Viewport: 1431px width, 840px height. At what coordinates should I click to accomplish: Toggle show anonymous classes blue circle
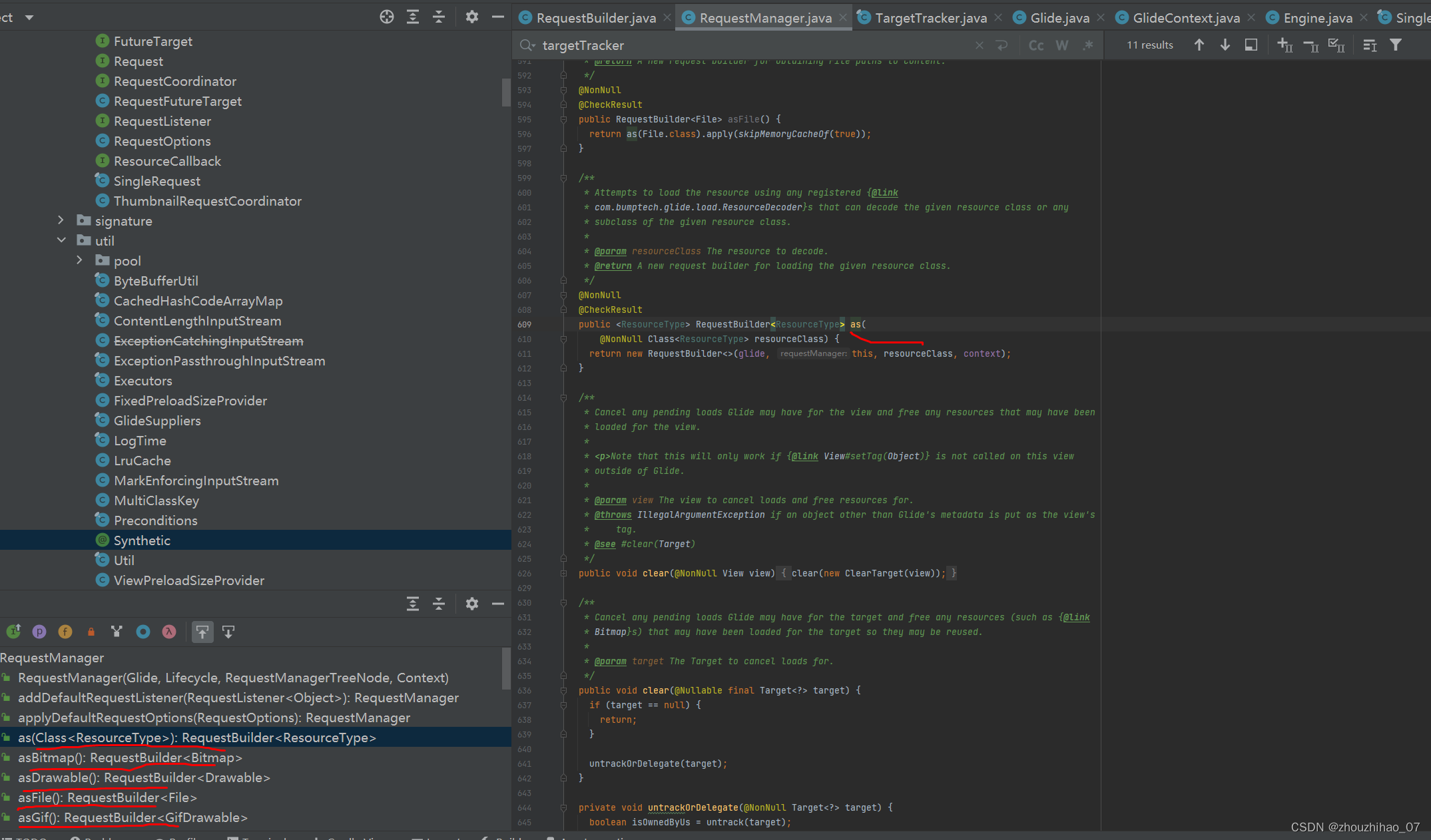tap(143, 632)
